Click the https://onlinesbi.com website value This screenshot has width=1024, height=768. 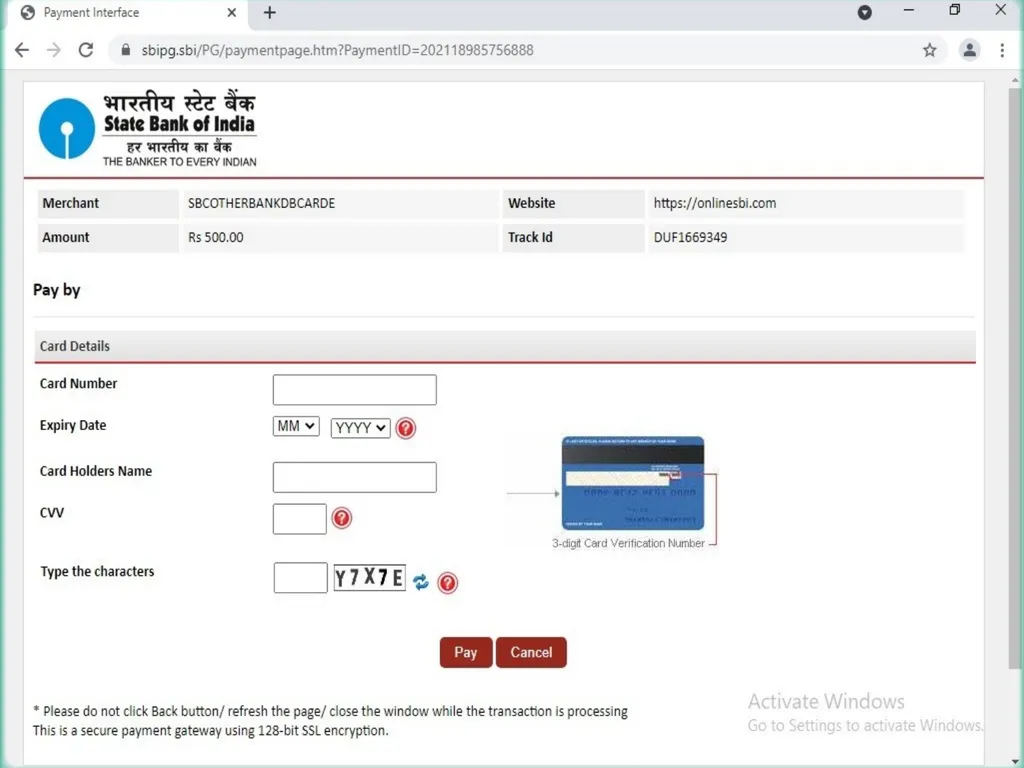pyautogui.click(x=714, y=203)
